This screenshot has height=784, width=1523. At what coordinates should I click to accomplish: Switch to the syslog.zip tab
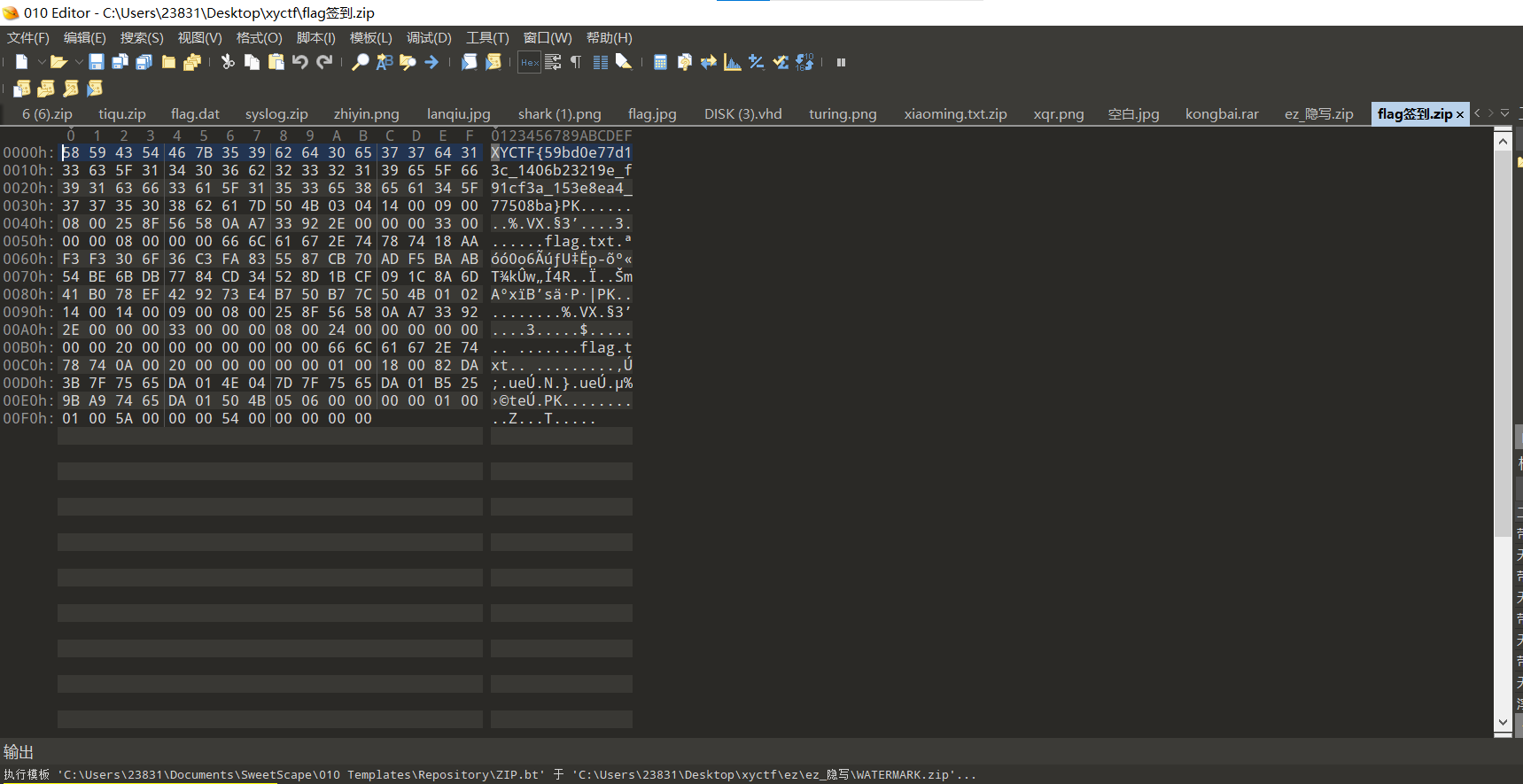pyautogui.click(x=276, y=114)
